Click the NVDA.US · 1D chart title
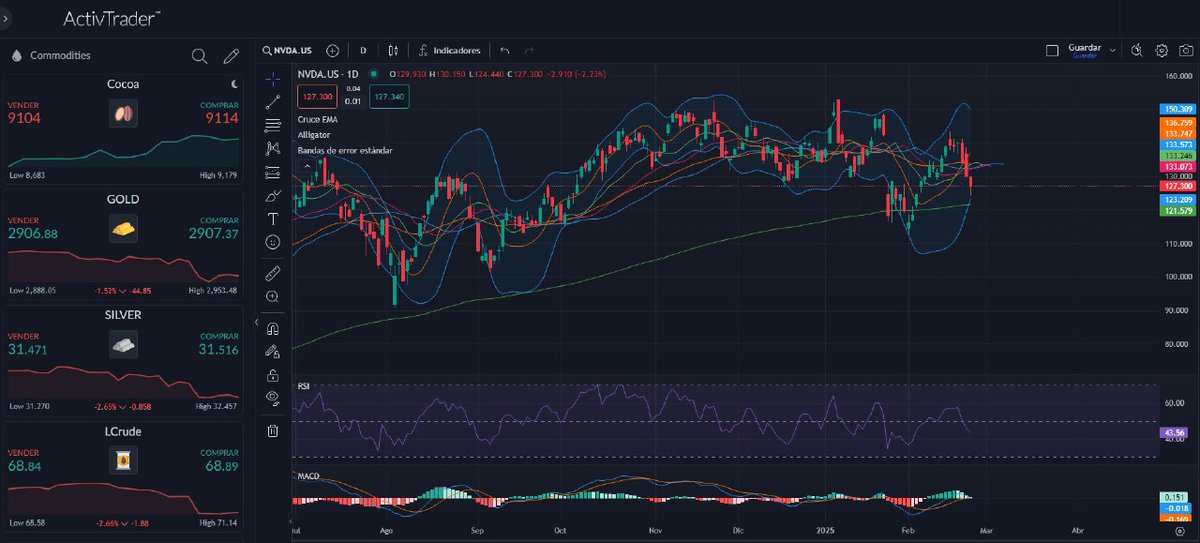 pyautogui.click(x=330, y=74)
